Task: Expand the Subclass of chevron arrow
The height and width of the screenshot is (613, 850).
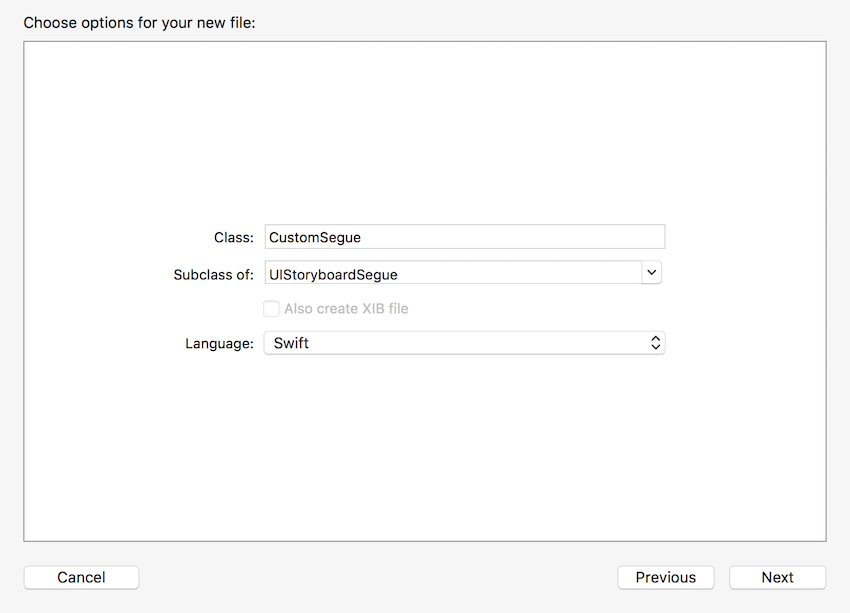Action: [x=652, y=273]
